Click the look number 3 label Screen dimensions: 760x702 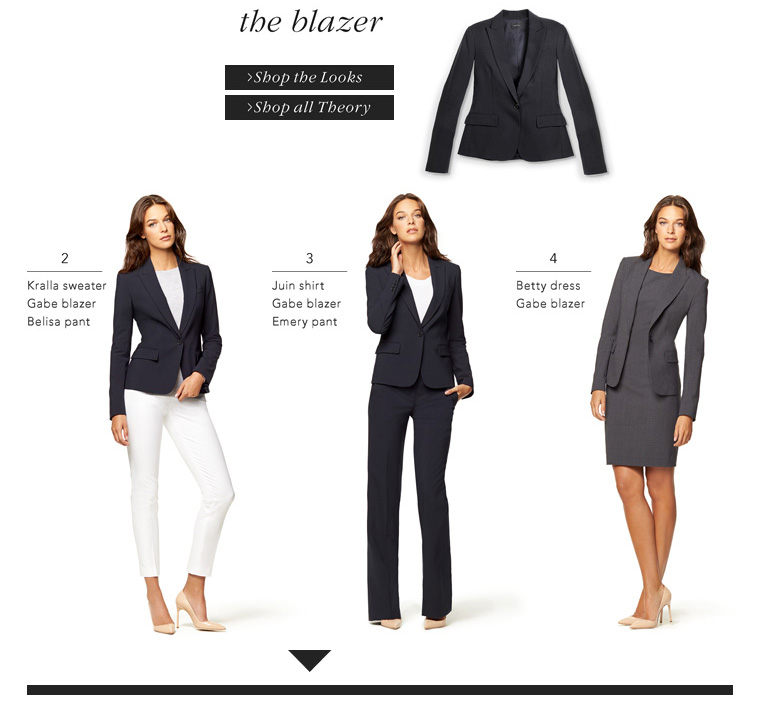[x=309, y=258]
